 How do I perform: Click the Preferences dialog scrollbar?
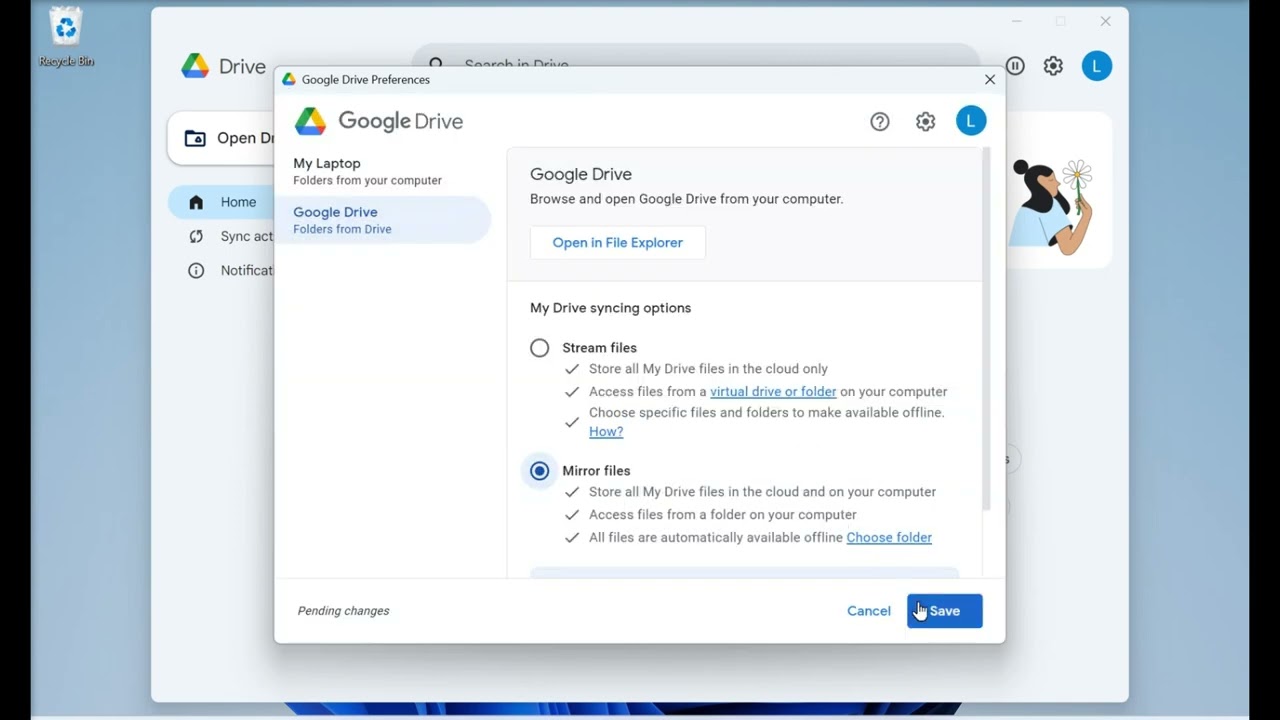(x=986, y=330)
